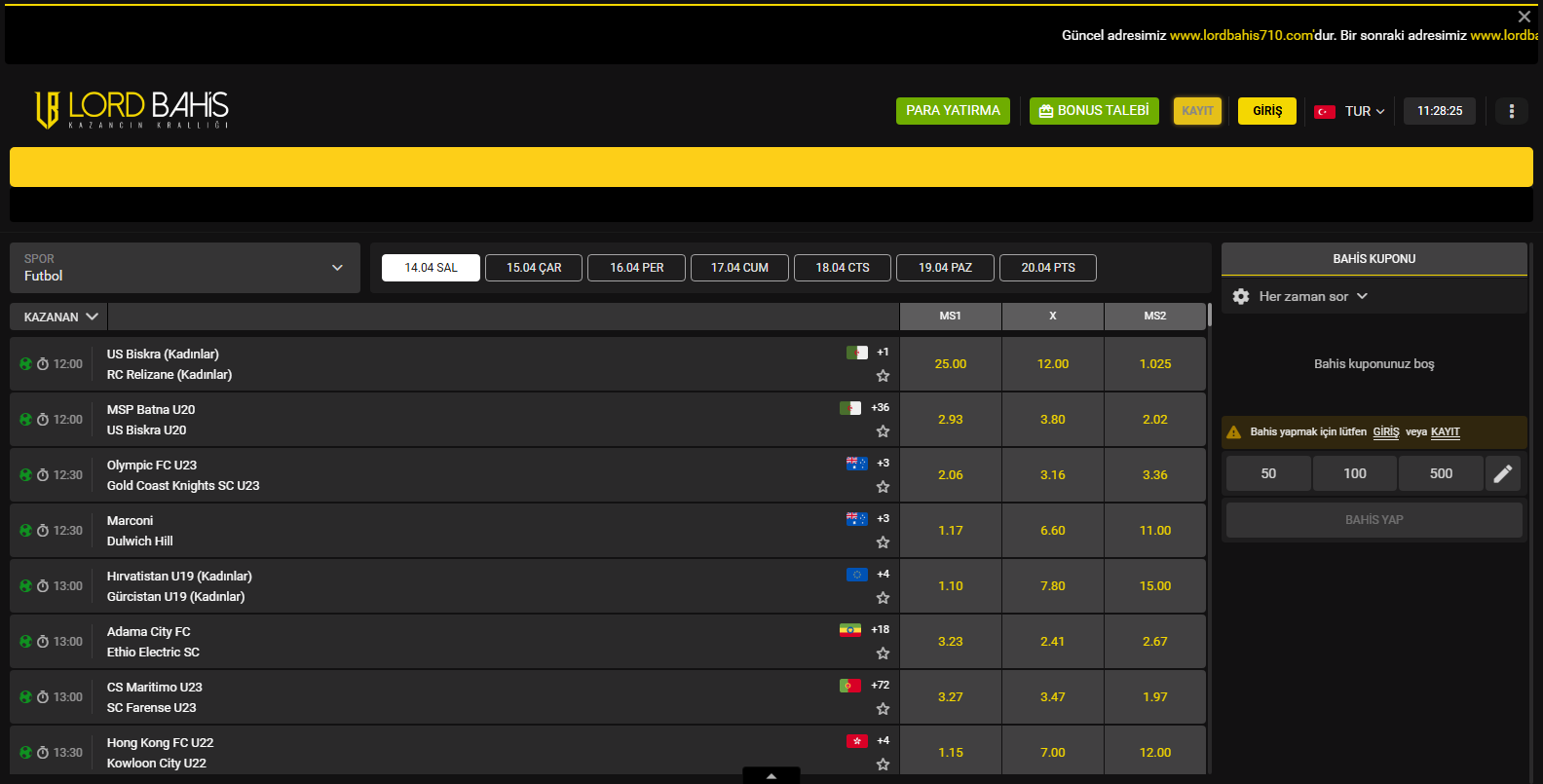Image resolution: width=1543 pixels, height=784 pixels.
Task: Click the coupon settings gear icon
Action: [x=1241, y=296]
